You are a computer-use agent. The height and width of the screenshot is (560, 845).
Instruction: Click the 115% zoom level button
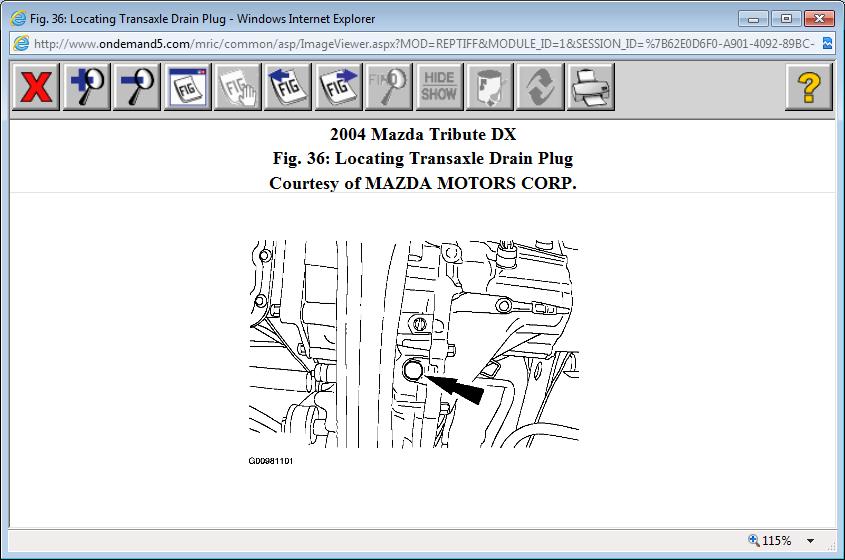click(770, 541)
